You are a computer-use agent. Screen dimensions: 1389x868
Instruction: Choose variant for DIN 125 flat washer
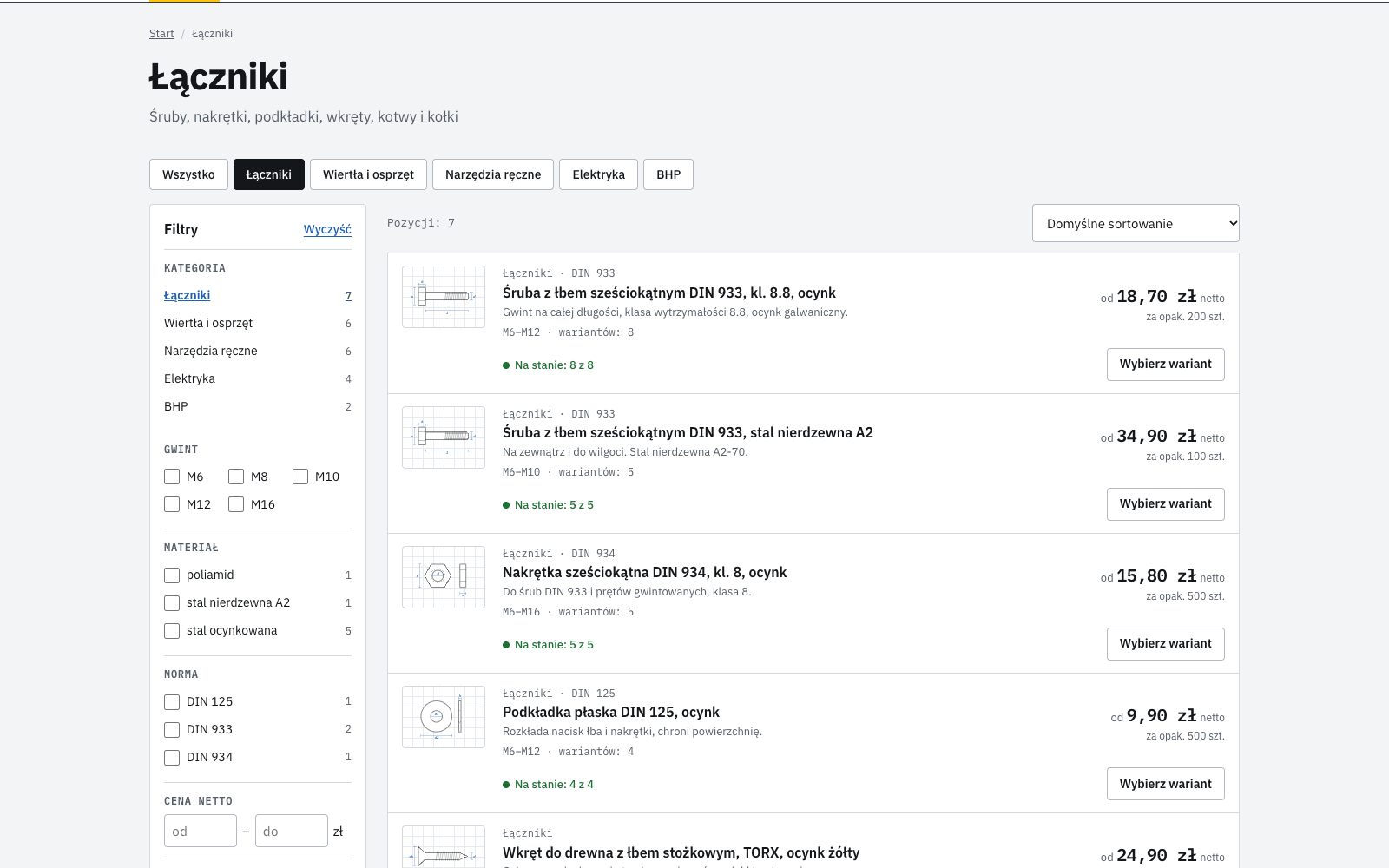[x=1165, y=784]
